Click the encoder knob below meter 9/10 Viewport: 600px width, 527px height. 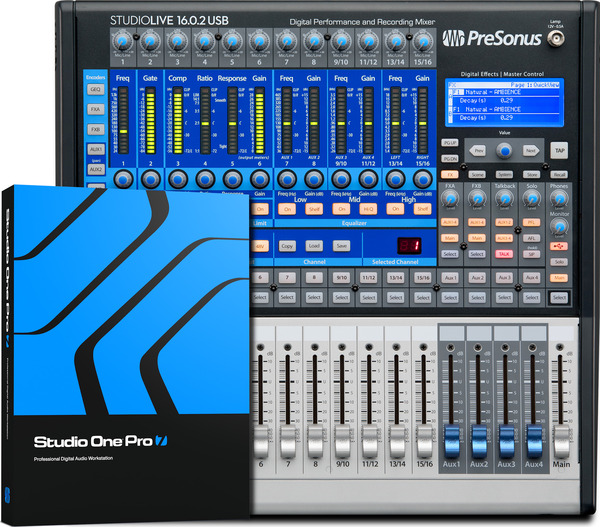341,179
